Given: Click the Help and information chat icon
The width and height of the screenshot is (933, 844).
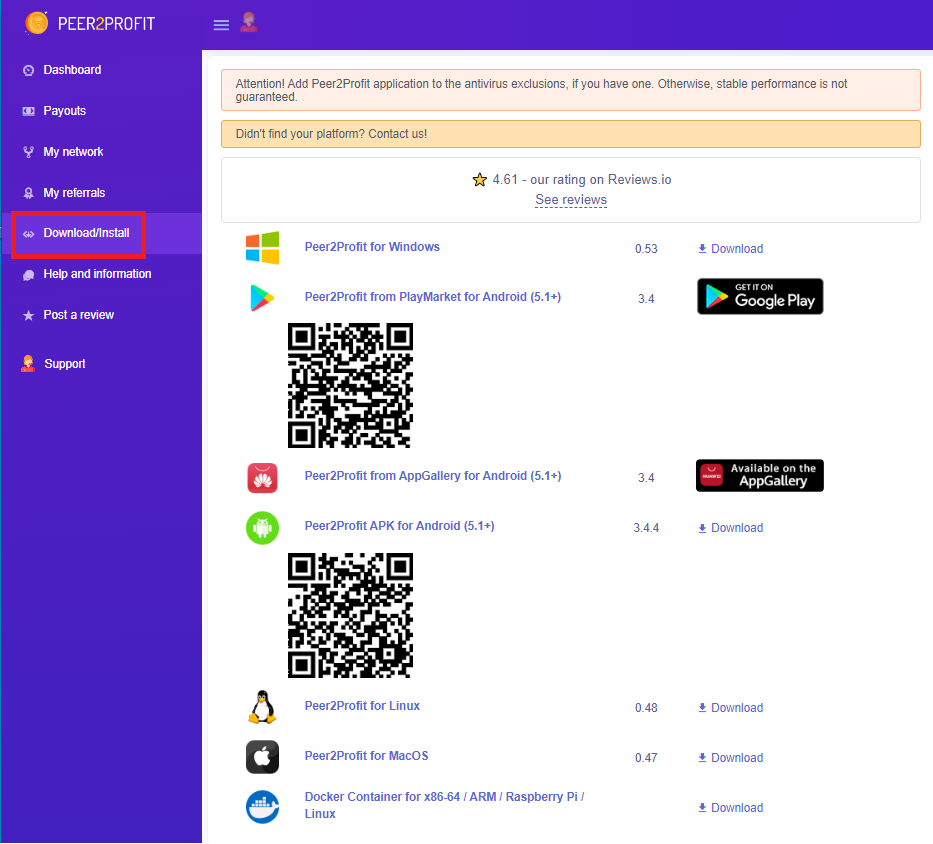Looking at the screenshot, I should (29, 275).
